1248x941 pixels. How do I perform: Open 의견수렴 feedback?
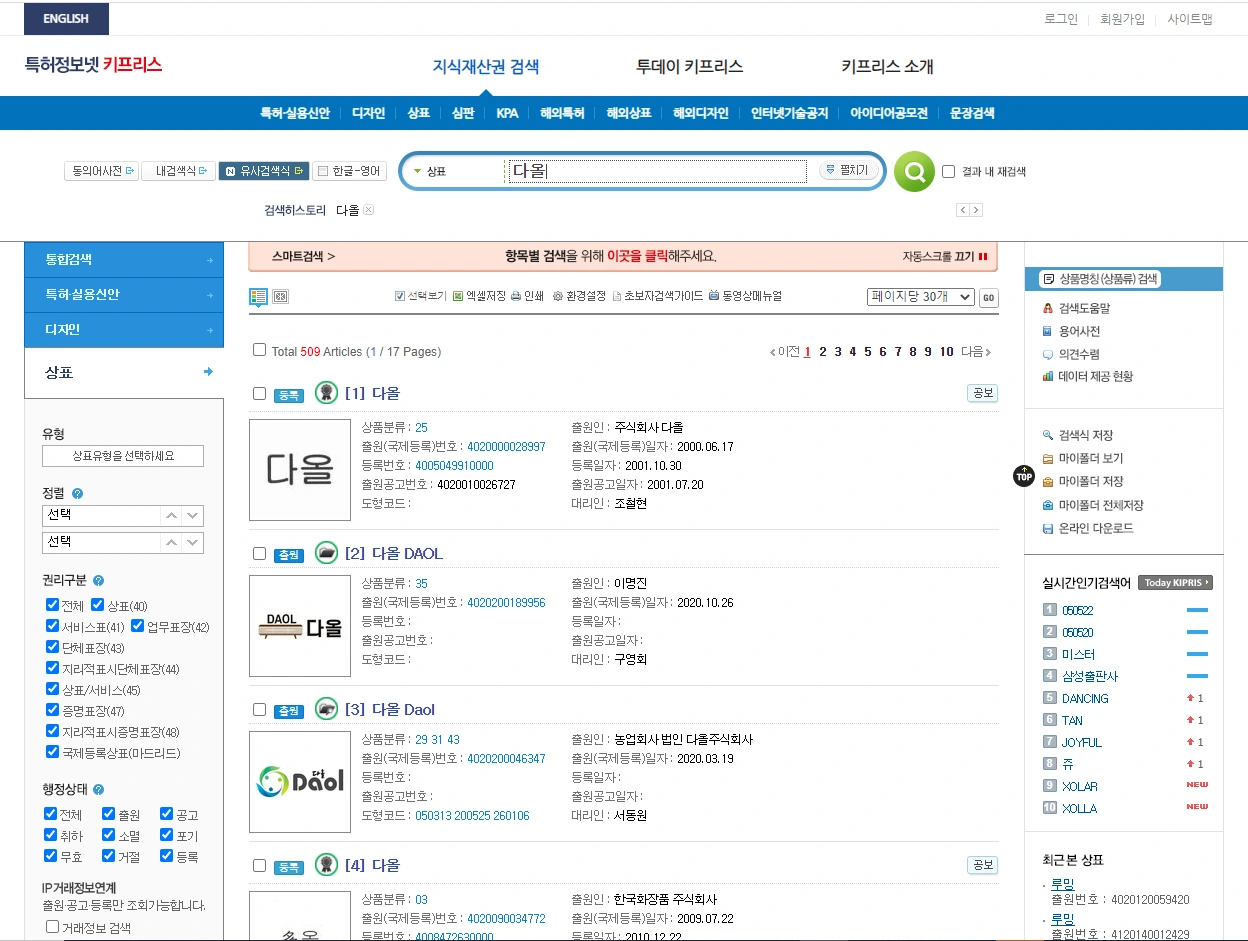(x=1071, y=354)
